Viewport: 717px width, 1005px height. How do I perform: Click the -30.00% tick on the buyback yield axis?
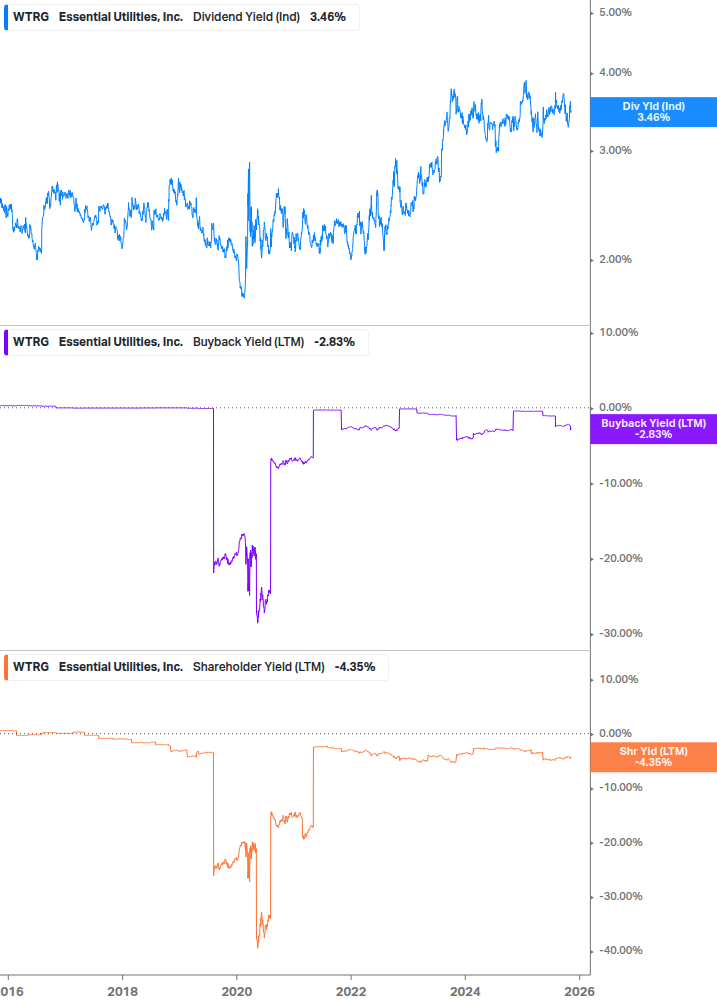pos(620,633)
